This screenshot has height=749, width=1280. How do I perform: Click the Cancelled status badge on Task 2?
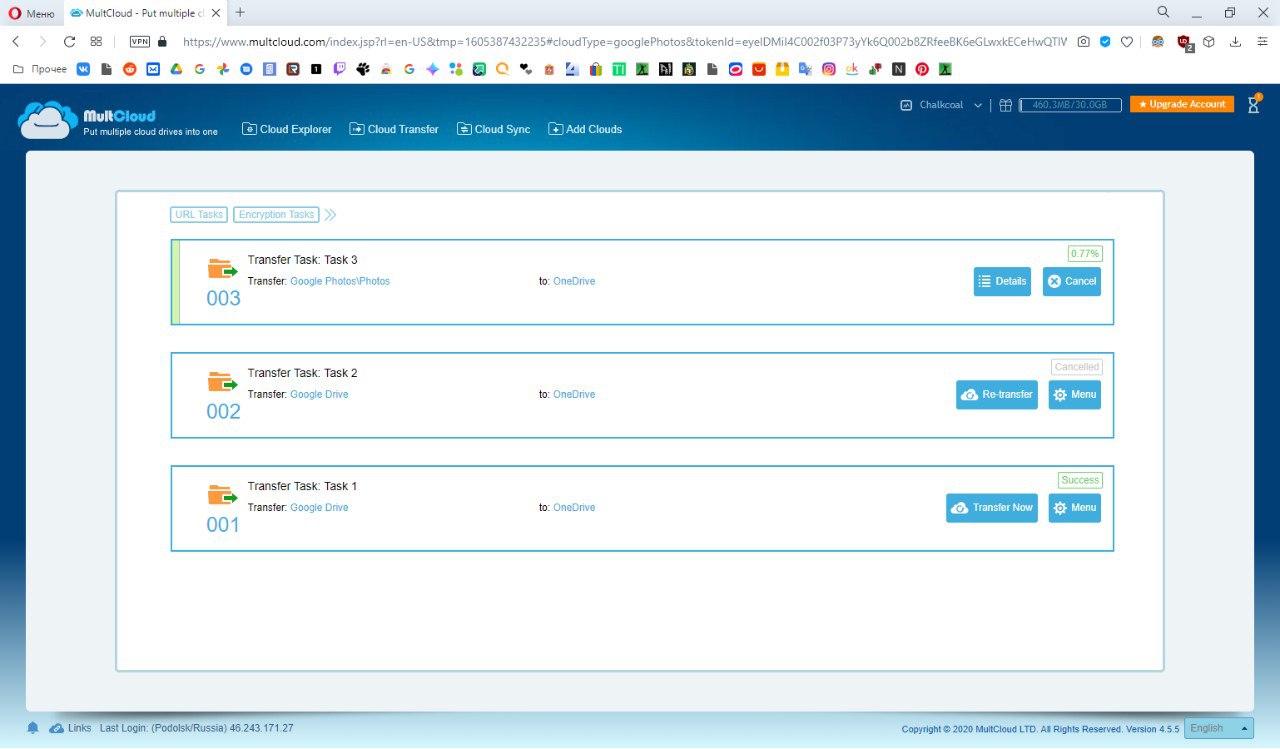tap(1077, 367)
